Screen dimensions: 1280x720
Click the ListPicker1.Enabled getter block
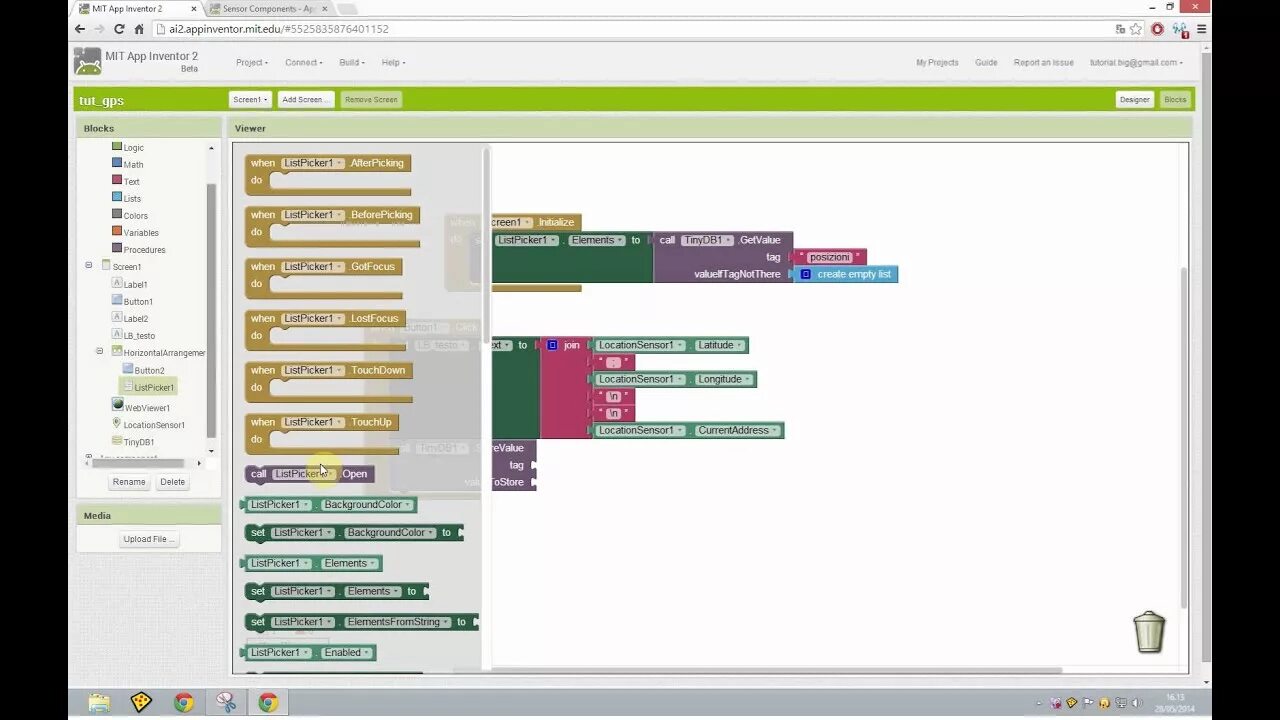coord(309,652)
